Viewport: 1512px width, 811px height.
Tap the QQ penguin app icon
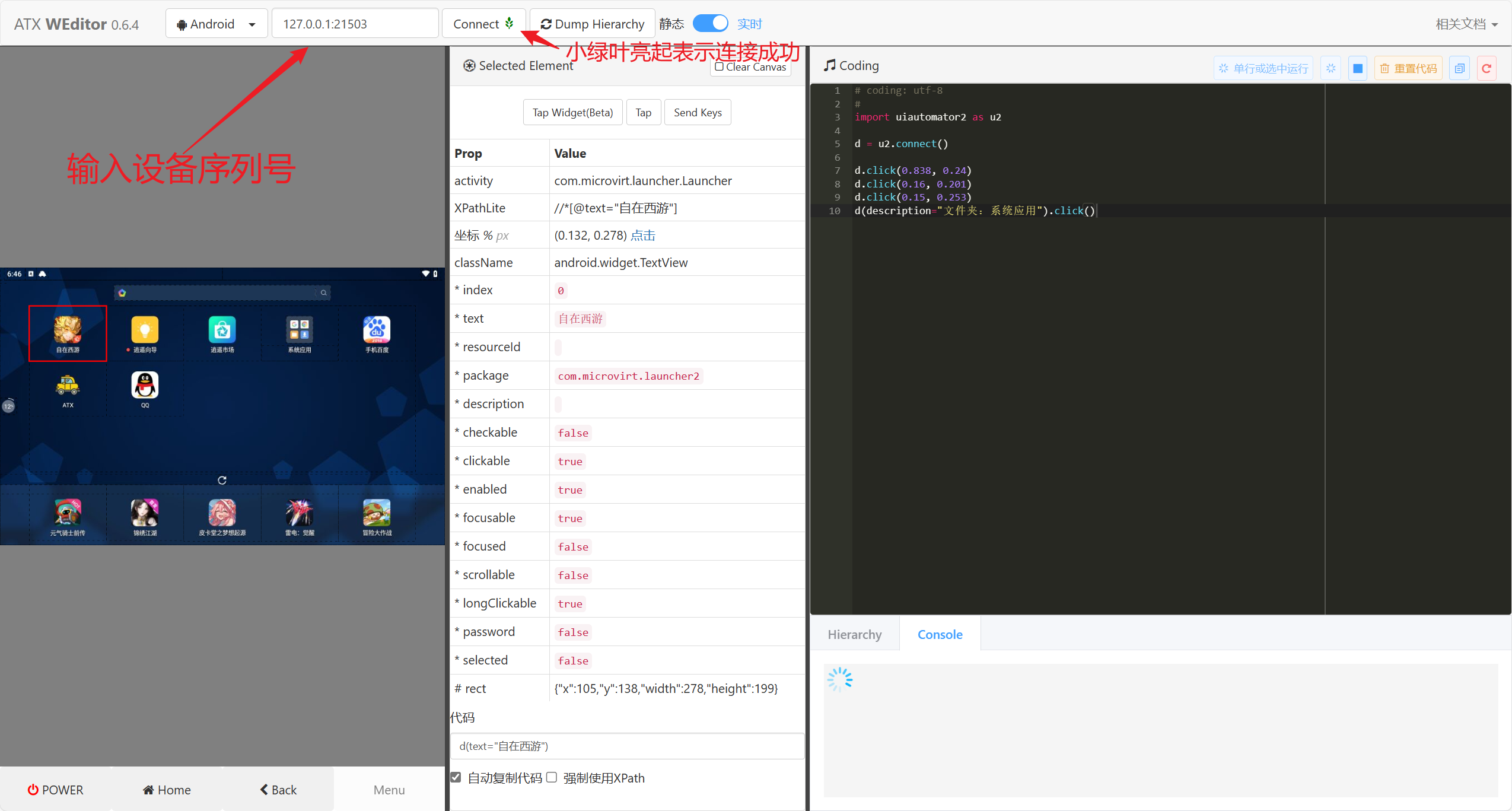145,386
